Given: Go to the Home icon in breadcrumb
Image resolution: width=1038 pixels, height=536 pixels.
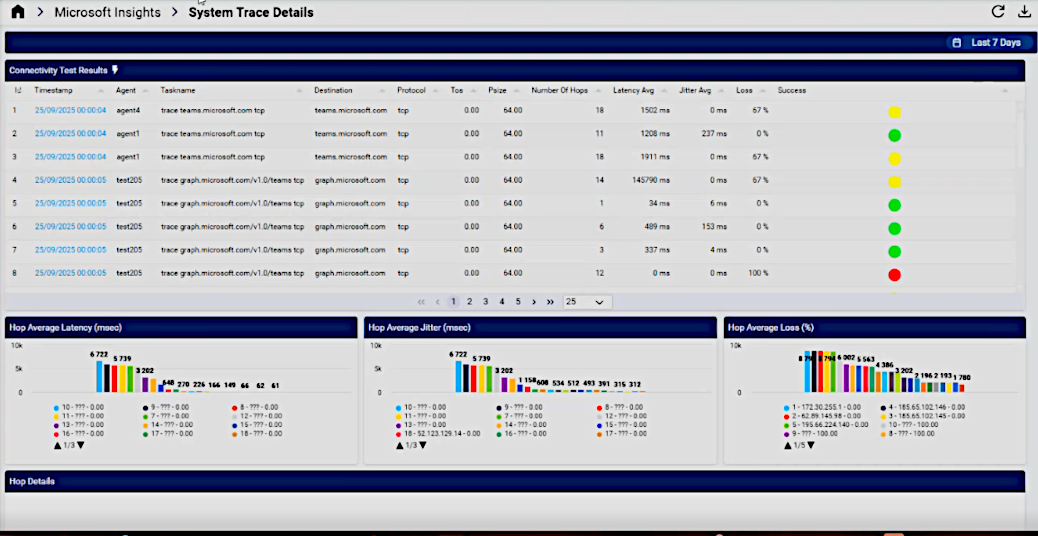Looking at the screenshot, I should (x=18, y=12).
